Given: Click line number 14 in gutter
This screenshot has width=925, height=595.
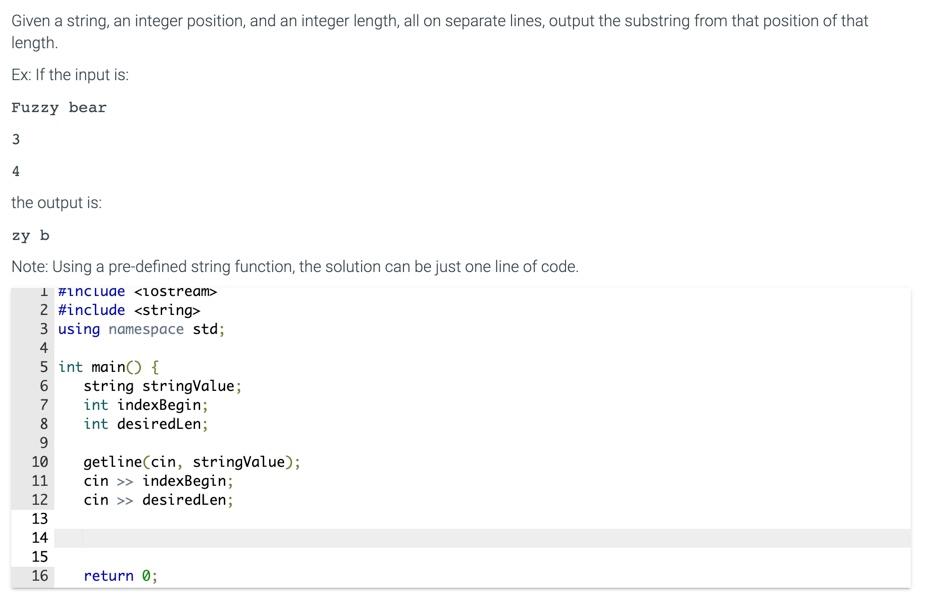Looking at the screenshot, I should (x=40, y=538).
